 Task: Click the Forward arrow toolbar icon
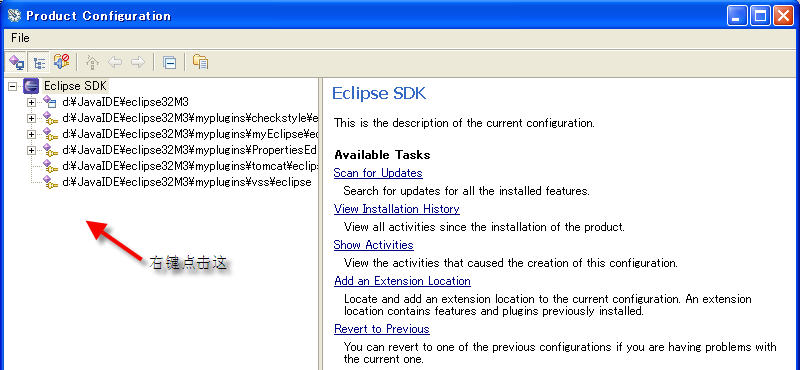pyautogui.click(x=138, y=62)
